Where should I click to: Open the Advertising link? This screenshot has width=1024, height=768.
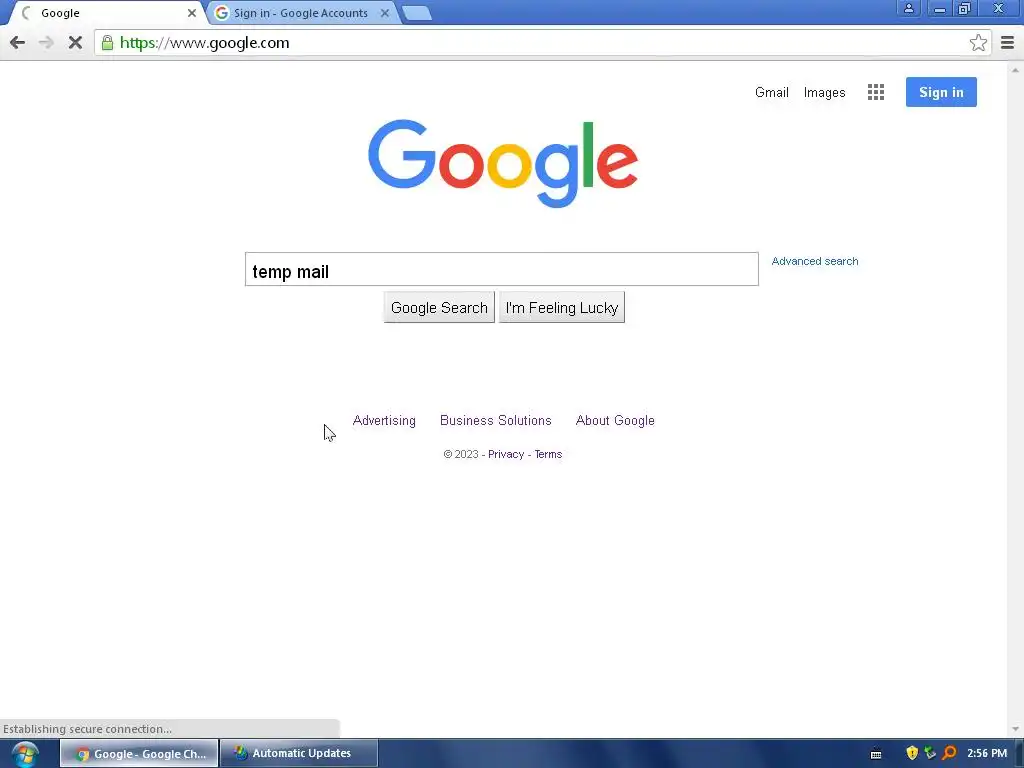tap(384, 421)
